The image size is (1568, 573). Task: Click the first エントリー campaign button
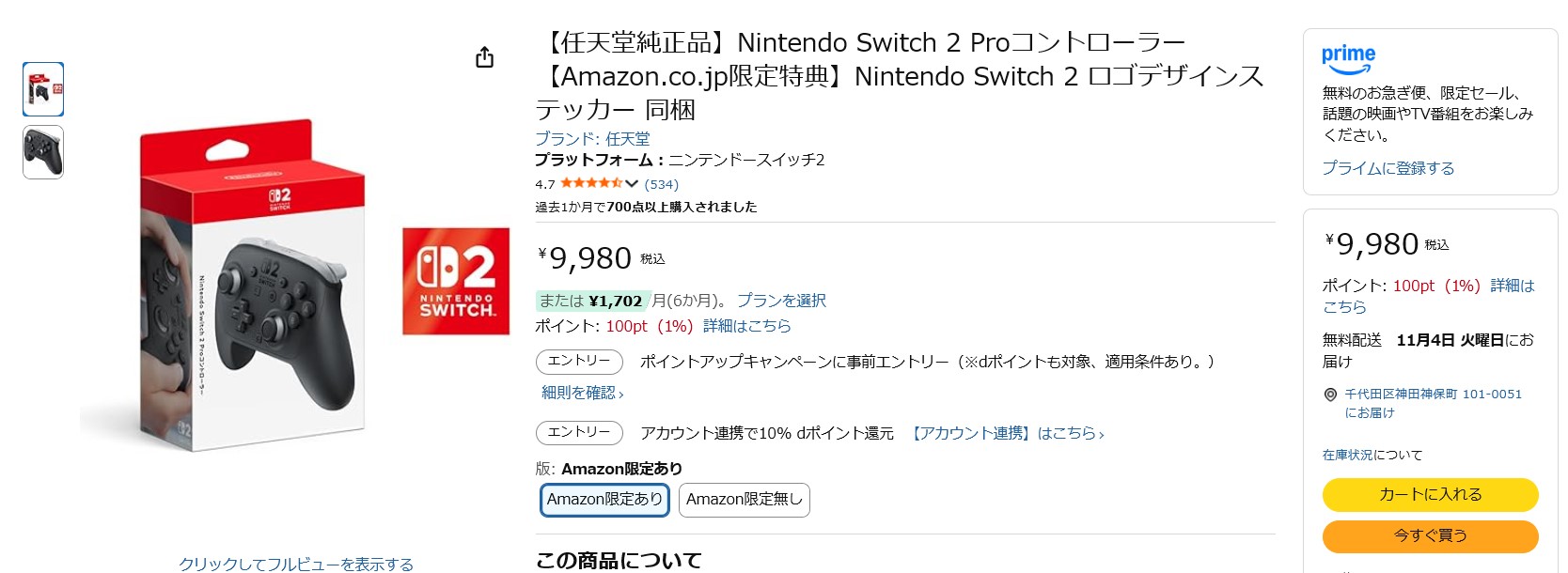(x=579, y=361)
